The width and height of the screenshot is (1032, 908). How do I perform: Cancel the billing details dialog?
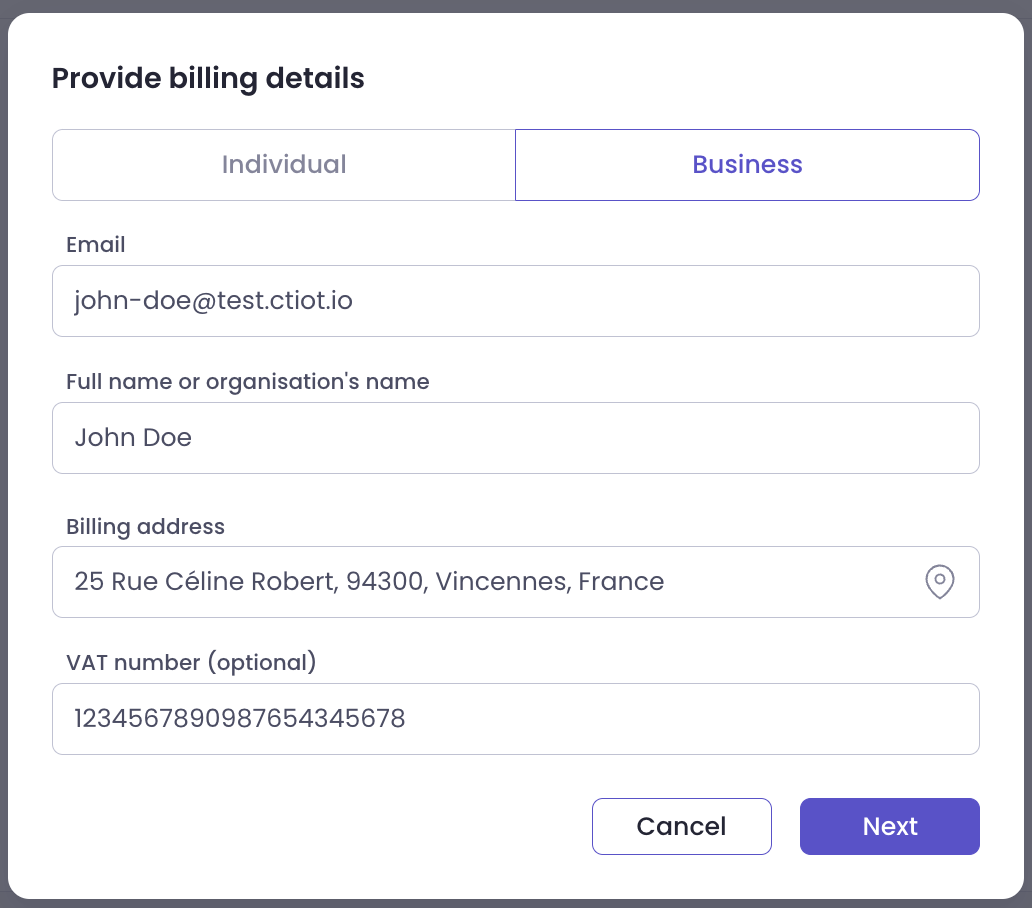pos(681,826)
